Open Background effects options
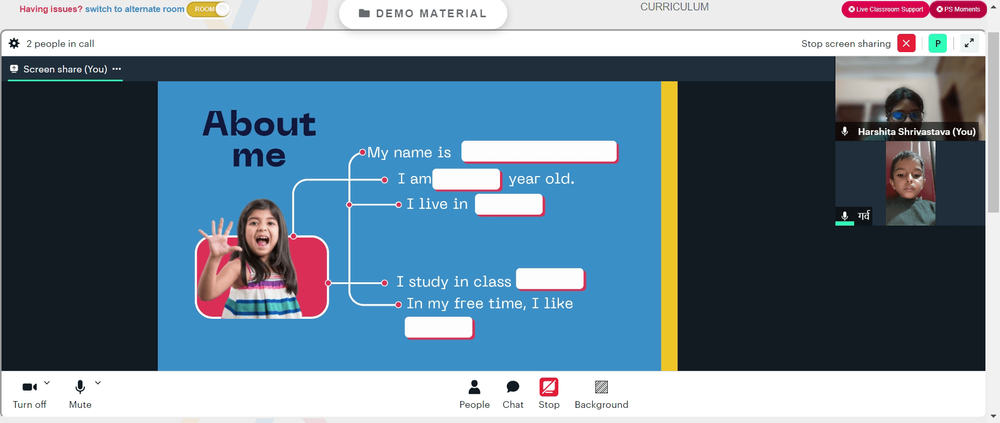Viewport: 1000px width, 423px height. (601, 394)
